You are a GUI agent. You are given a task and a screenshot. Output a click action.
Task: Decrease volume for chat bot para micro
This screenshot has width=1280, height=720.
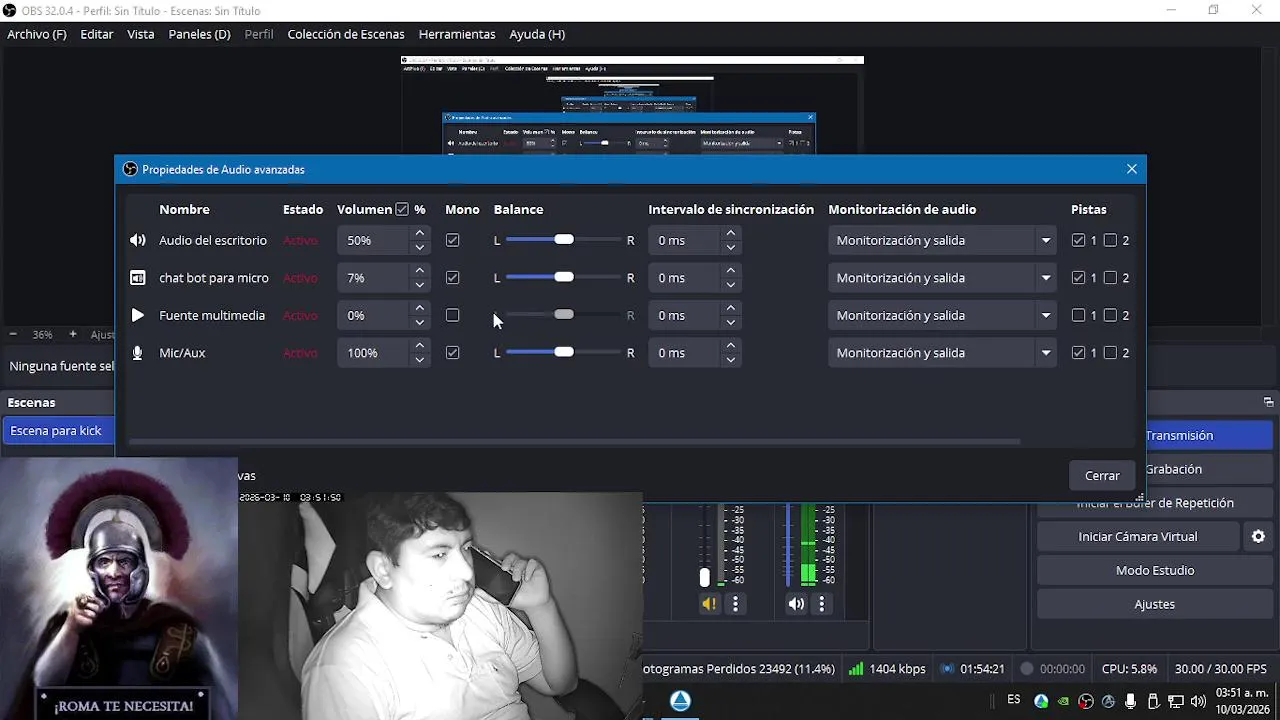coord(420,285)
